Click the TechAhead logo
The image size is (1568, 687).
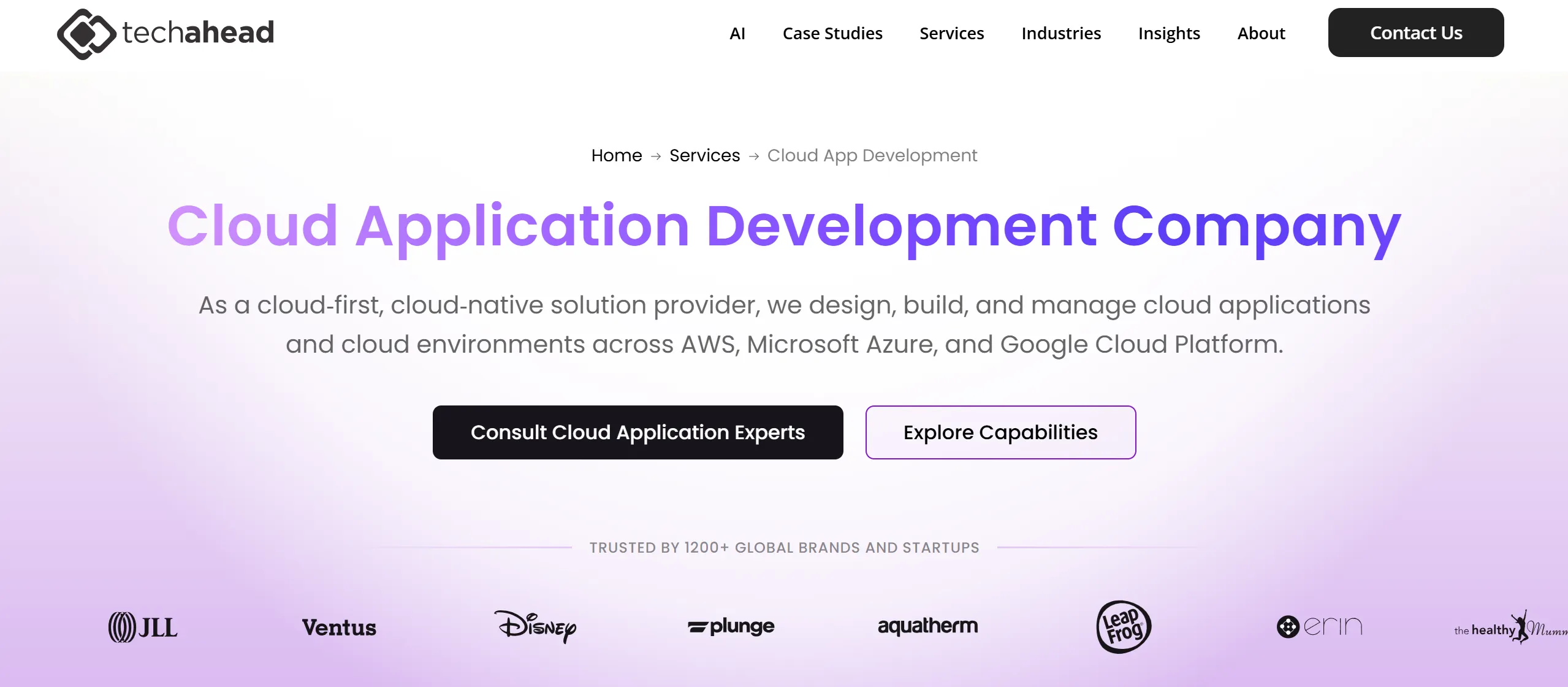(166, 33)
